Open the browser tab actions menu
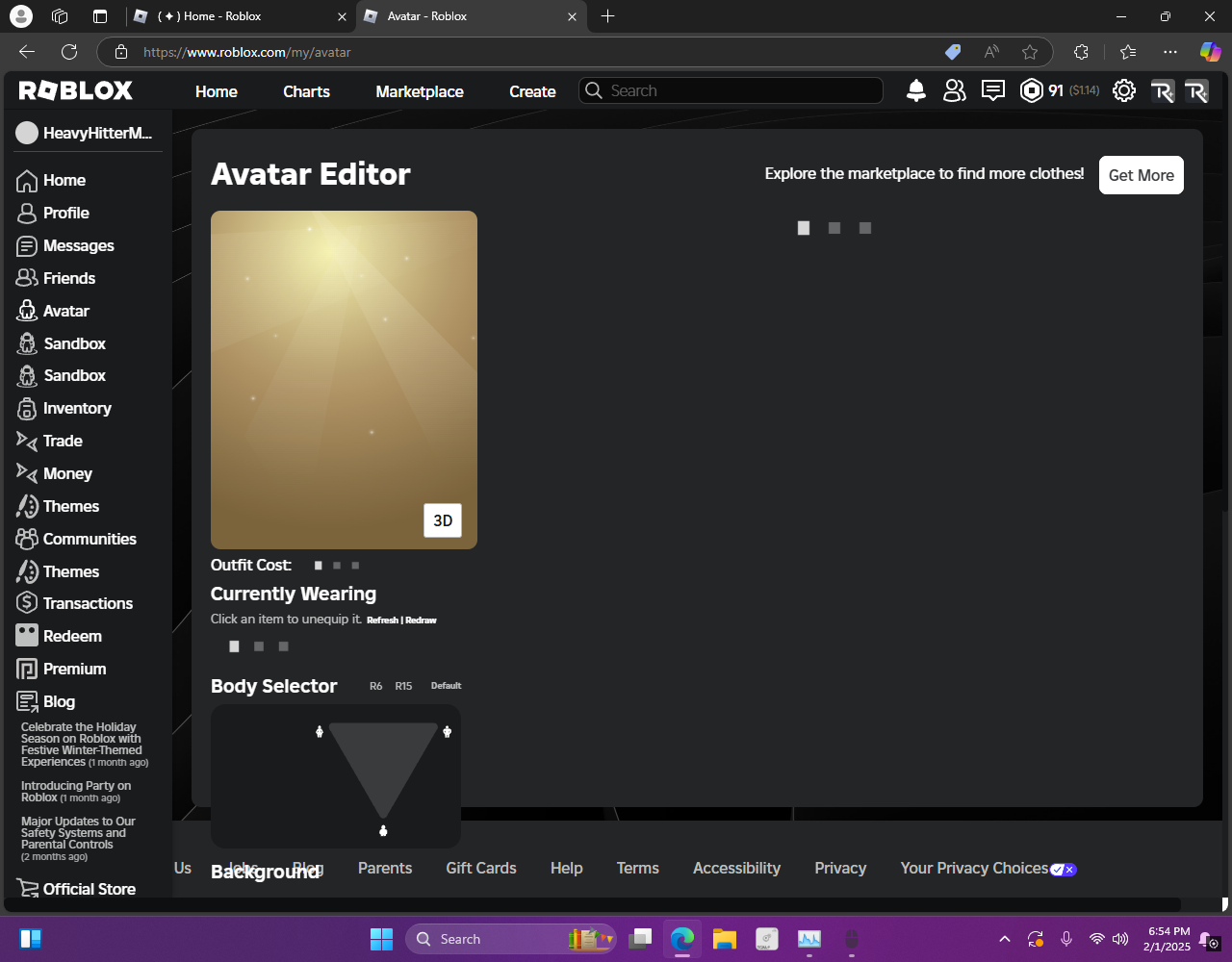 [100, 16]
